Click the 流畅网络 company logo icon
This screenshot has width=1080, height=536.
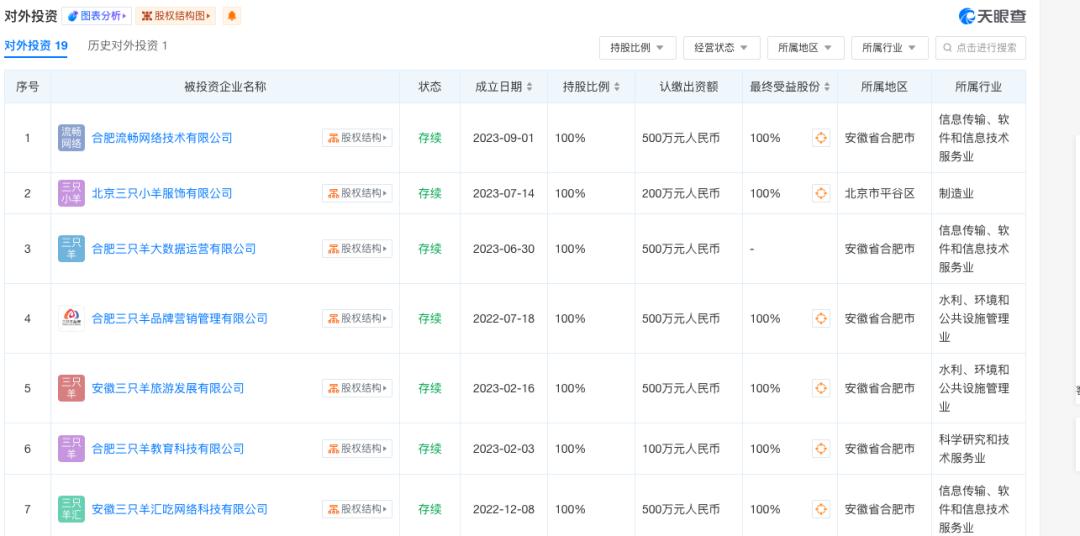coord(72,138)
